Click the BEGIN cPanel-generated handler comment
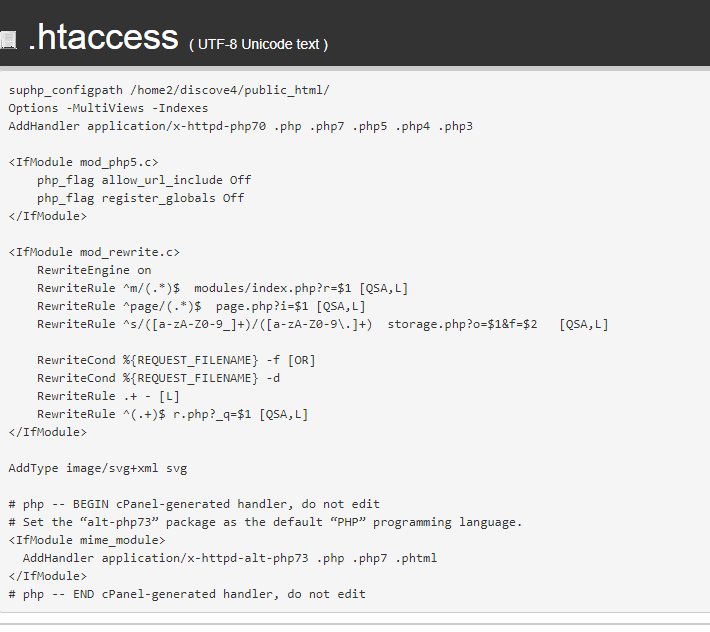710x632 pixels. click(x=194, y=504)
